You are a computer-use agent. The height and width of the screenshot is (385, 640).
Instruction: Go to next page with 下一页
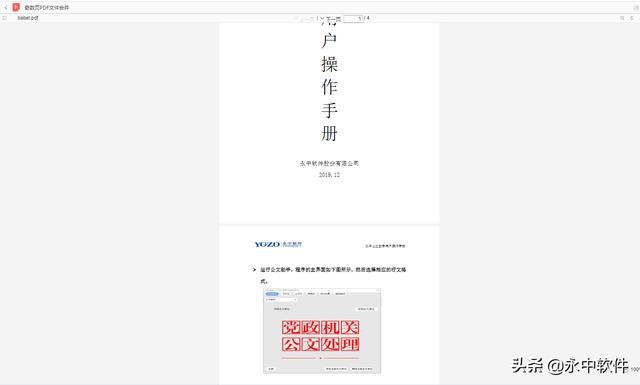[x=331, y=19]
